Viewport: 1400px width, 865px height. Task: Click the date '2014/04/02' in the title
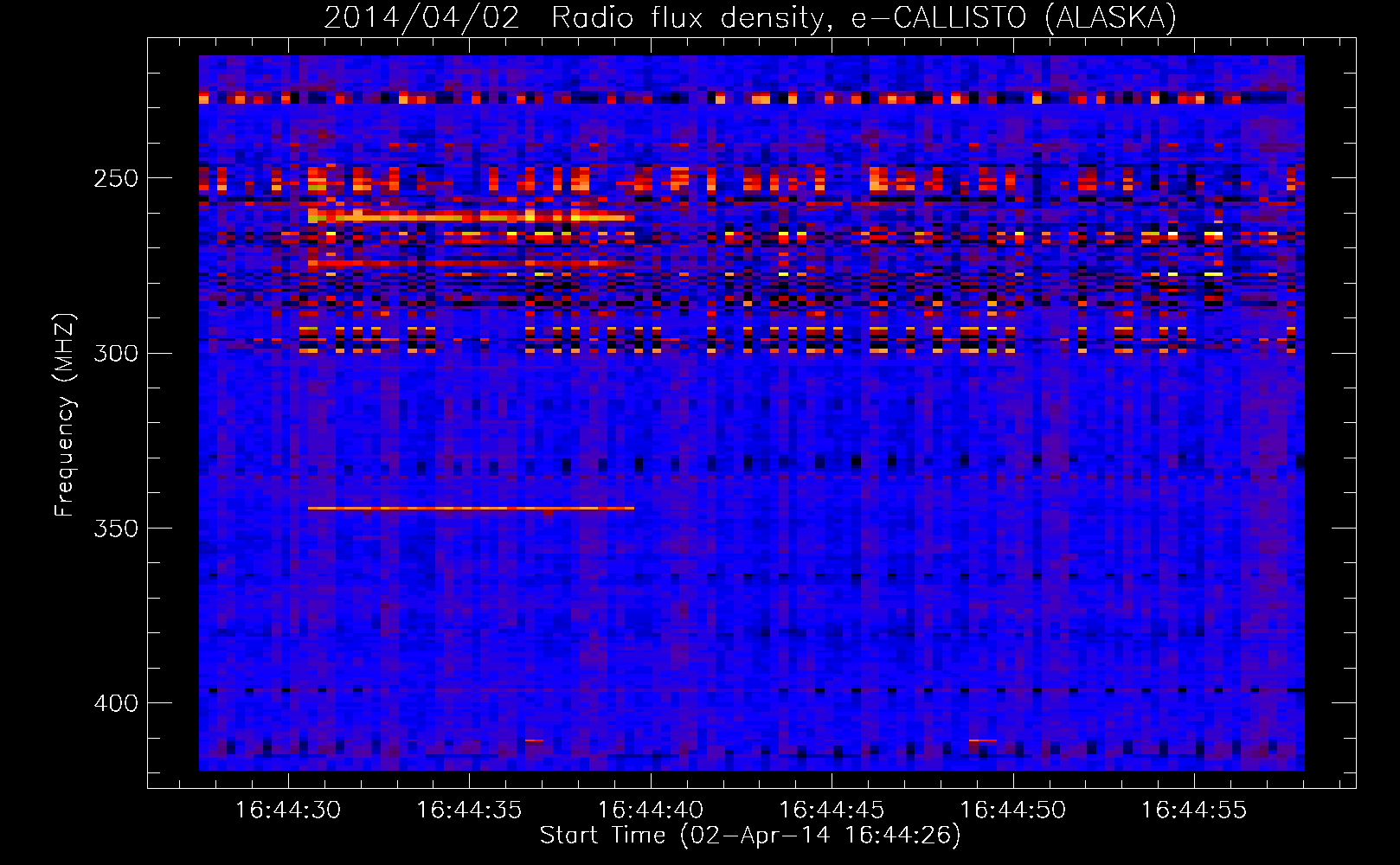[x=422, y=17]
